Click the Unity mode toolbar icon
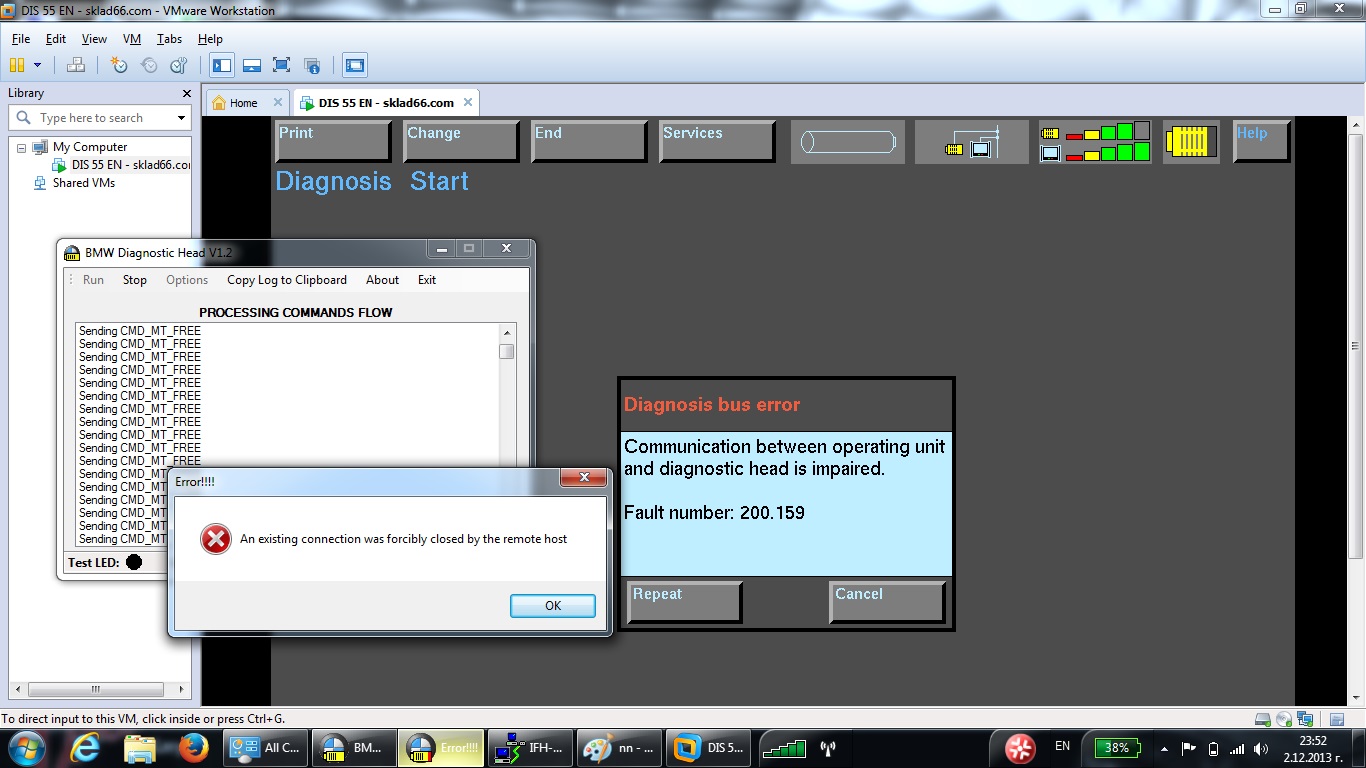This screenshot has height=768, width=1366. (312, 65)
